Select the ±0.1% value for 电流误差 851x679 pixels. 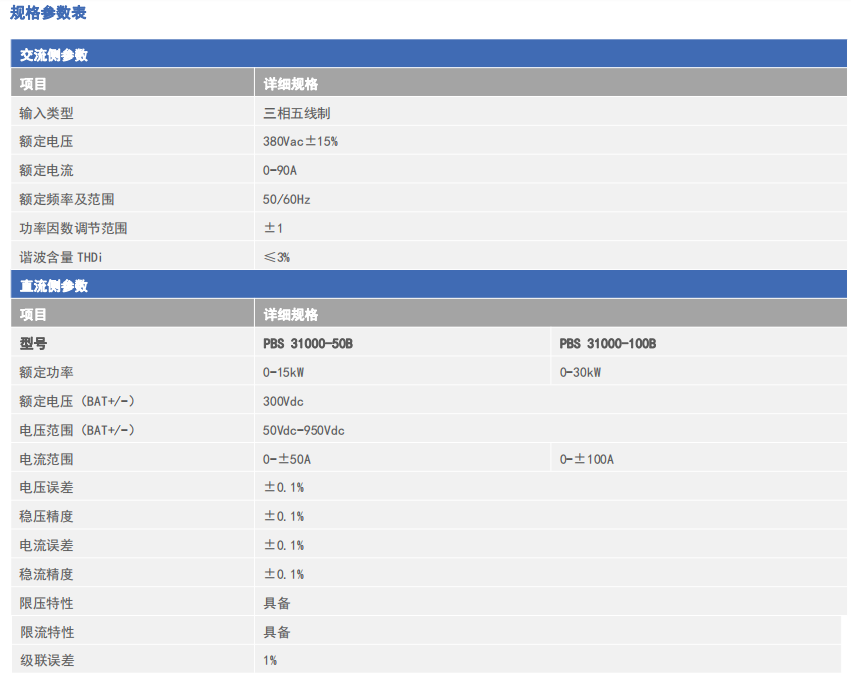(284, 545)
